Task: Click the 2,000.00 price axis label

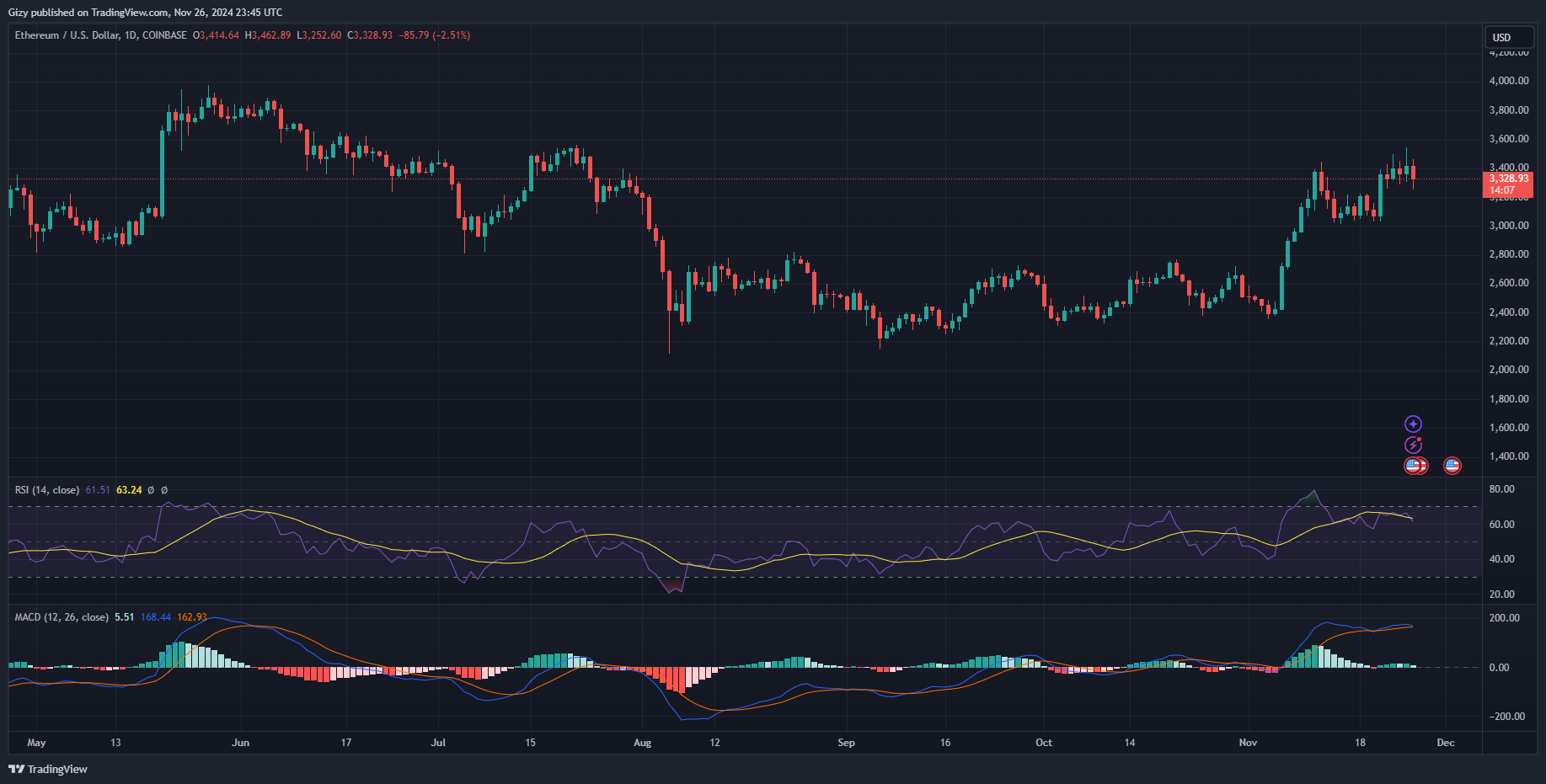Action: point(1509,370)
